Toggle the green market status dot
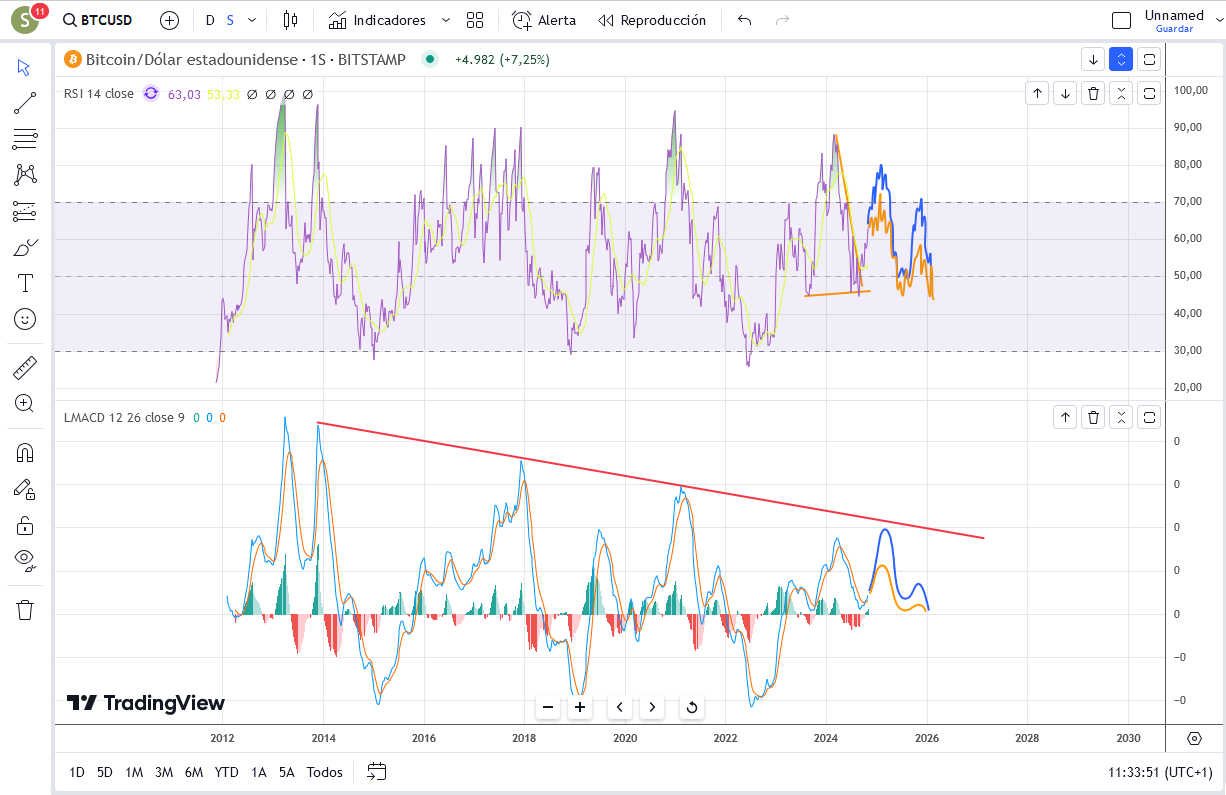Viewport: 1226px width, 795px height. click(x=430, y=59)
